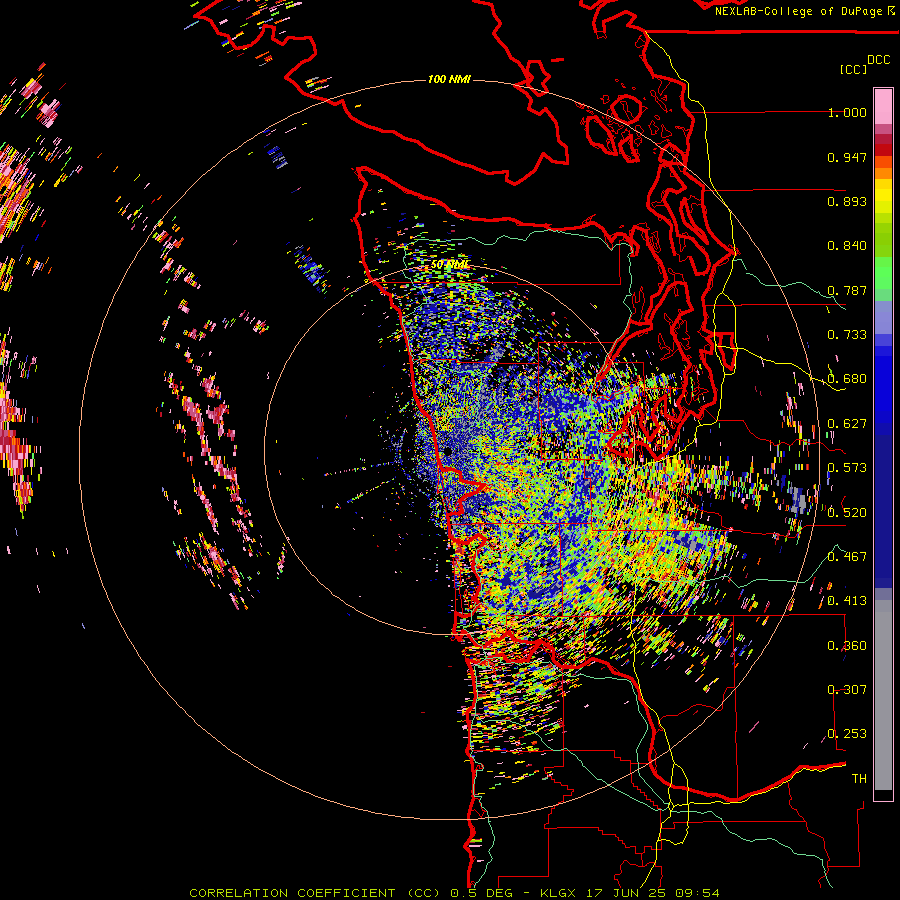Select the 0.787 scale value

(847, 290)
